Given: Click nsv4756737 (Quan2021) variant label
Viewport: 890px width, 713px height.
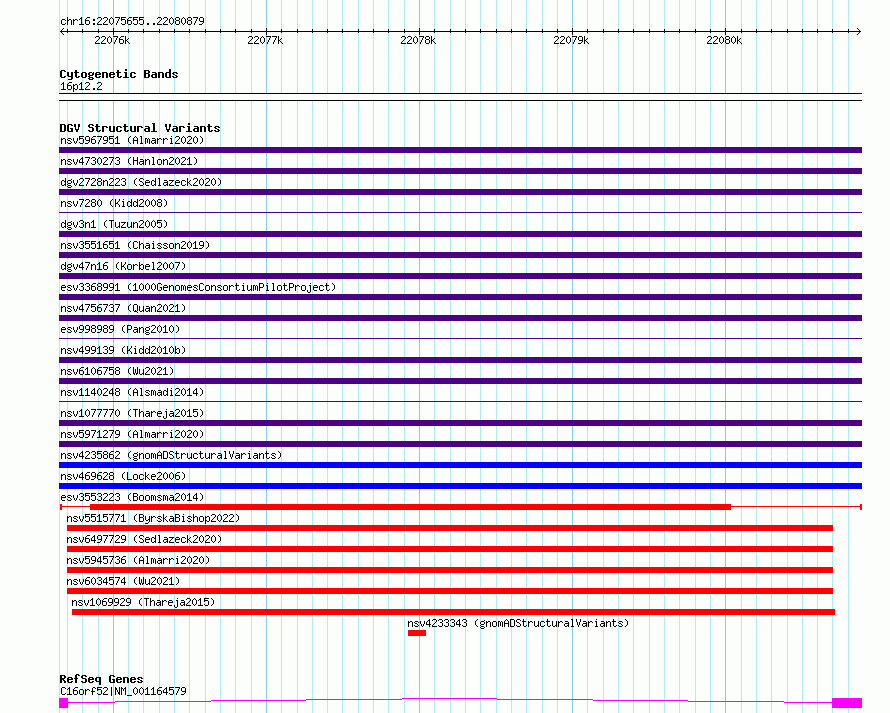Looking at the screenshot, I should tap(123, 308).
